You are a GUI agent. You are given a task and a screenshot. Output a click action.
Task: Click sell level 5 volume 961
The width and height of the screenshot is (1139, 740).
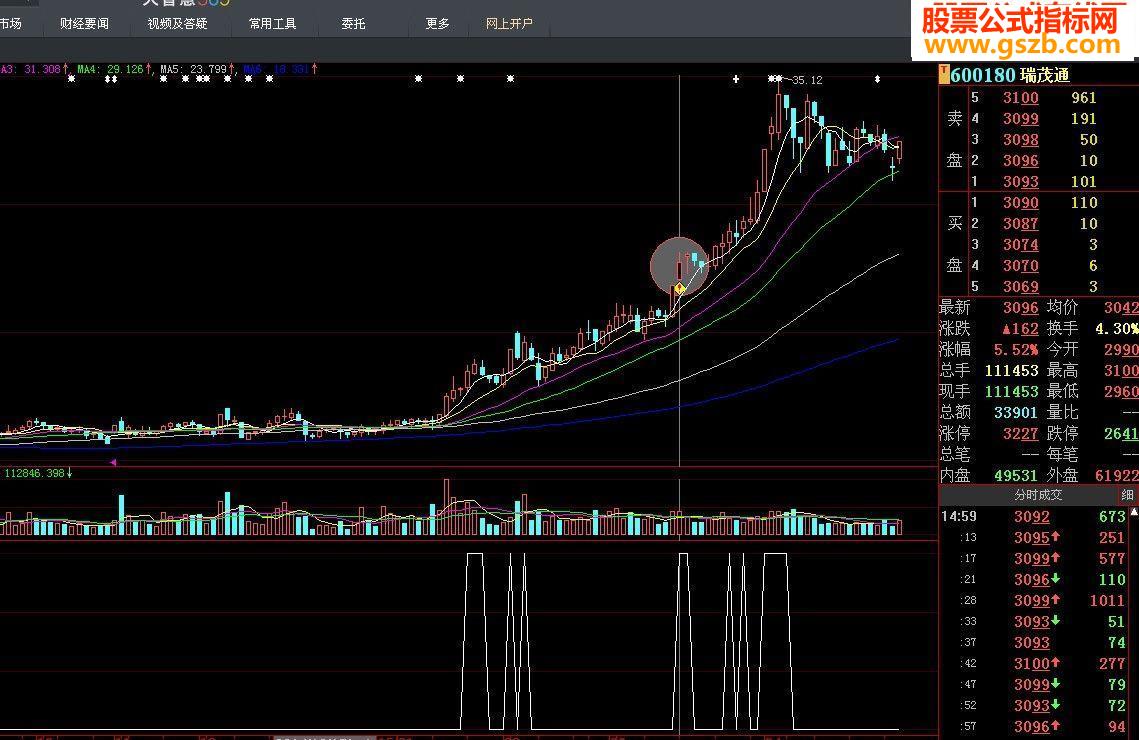point(1083,97)
